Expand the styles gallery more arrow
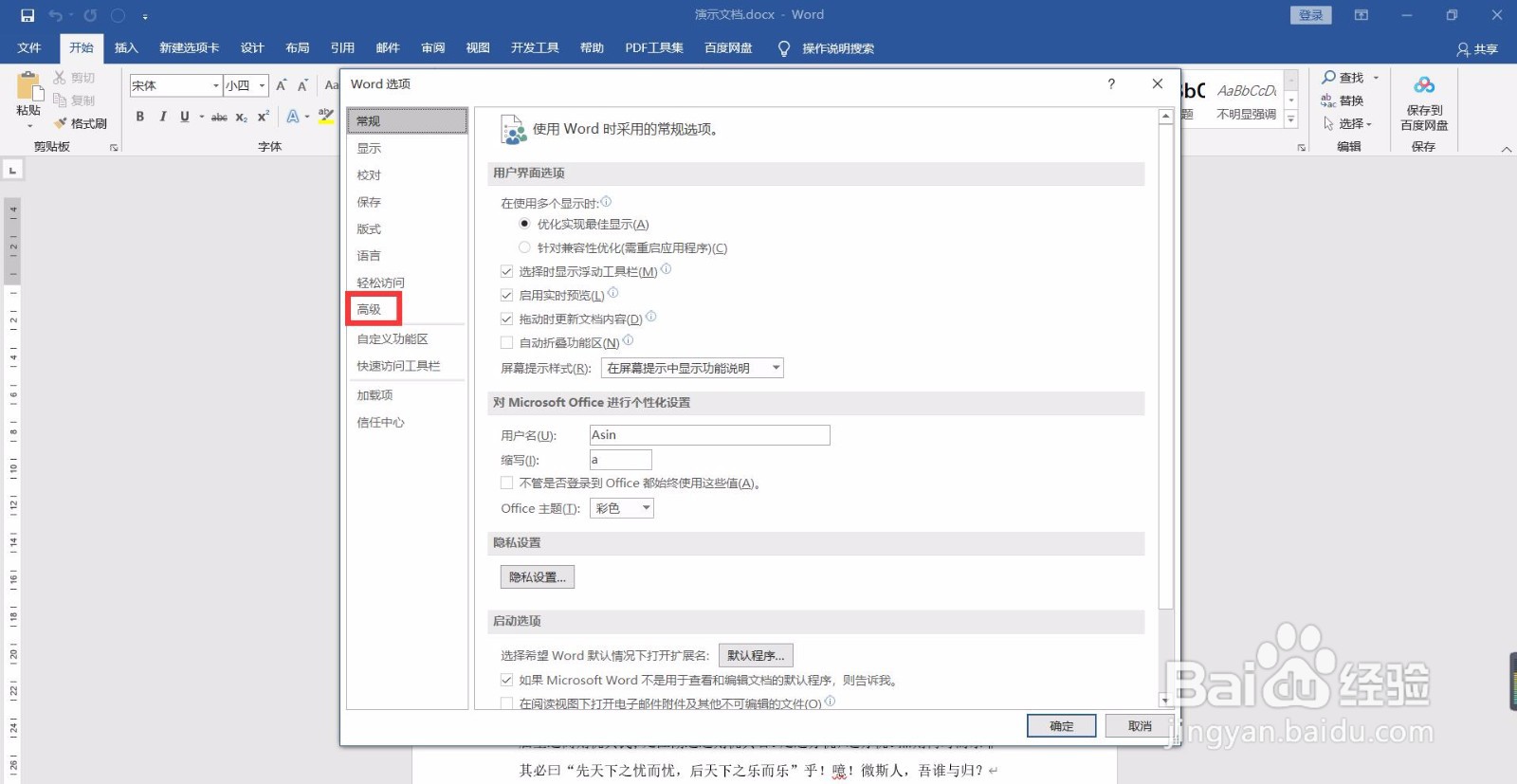The height and width of the screenshot is (784, 1517). 1291,119
